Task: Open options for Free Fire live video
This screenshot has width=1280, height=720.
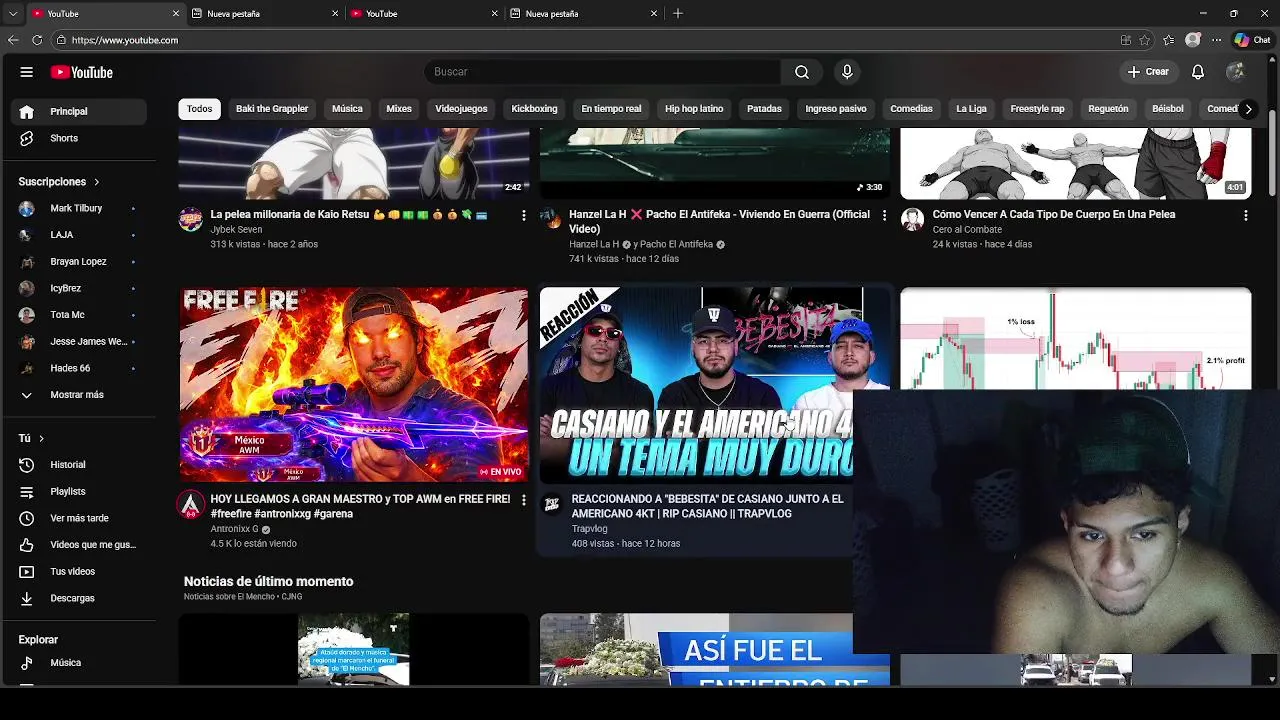Action: coord(523,499)
